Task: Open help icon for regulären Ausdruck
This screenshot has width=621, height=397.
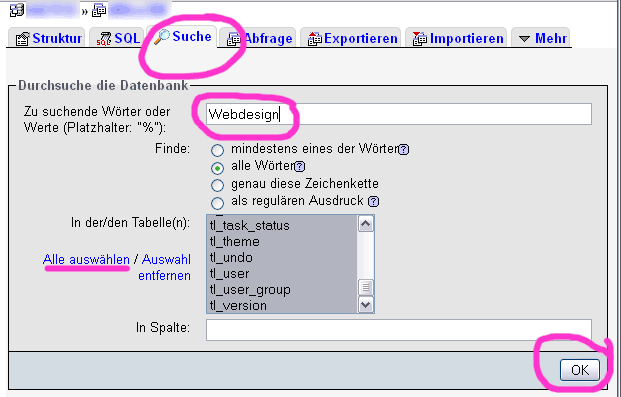Action: [373, 201]
